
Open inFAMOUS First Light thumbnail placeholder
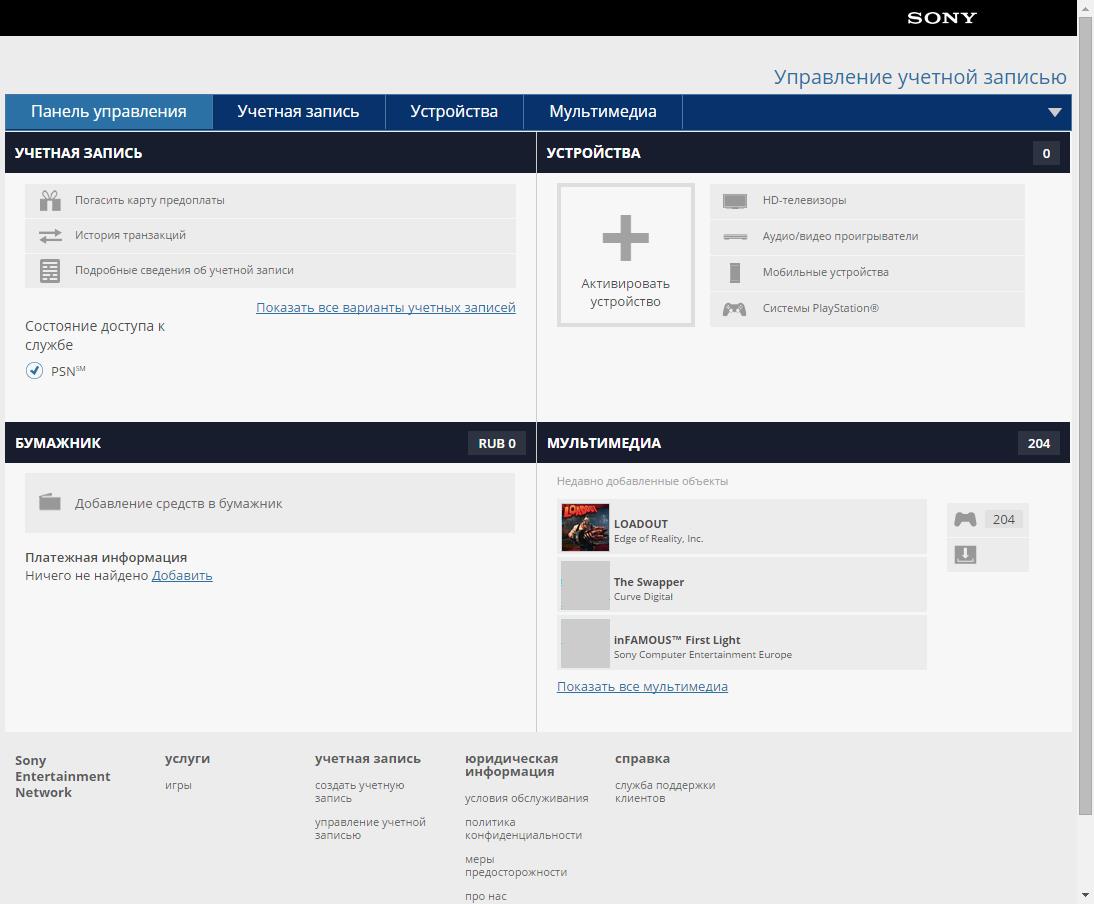click(585, 643)
